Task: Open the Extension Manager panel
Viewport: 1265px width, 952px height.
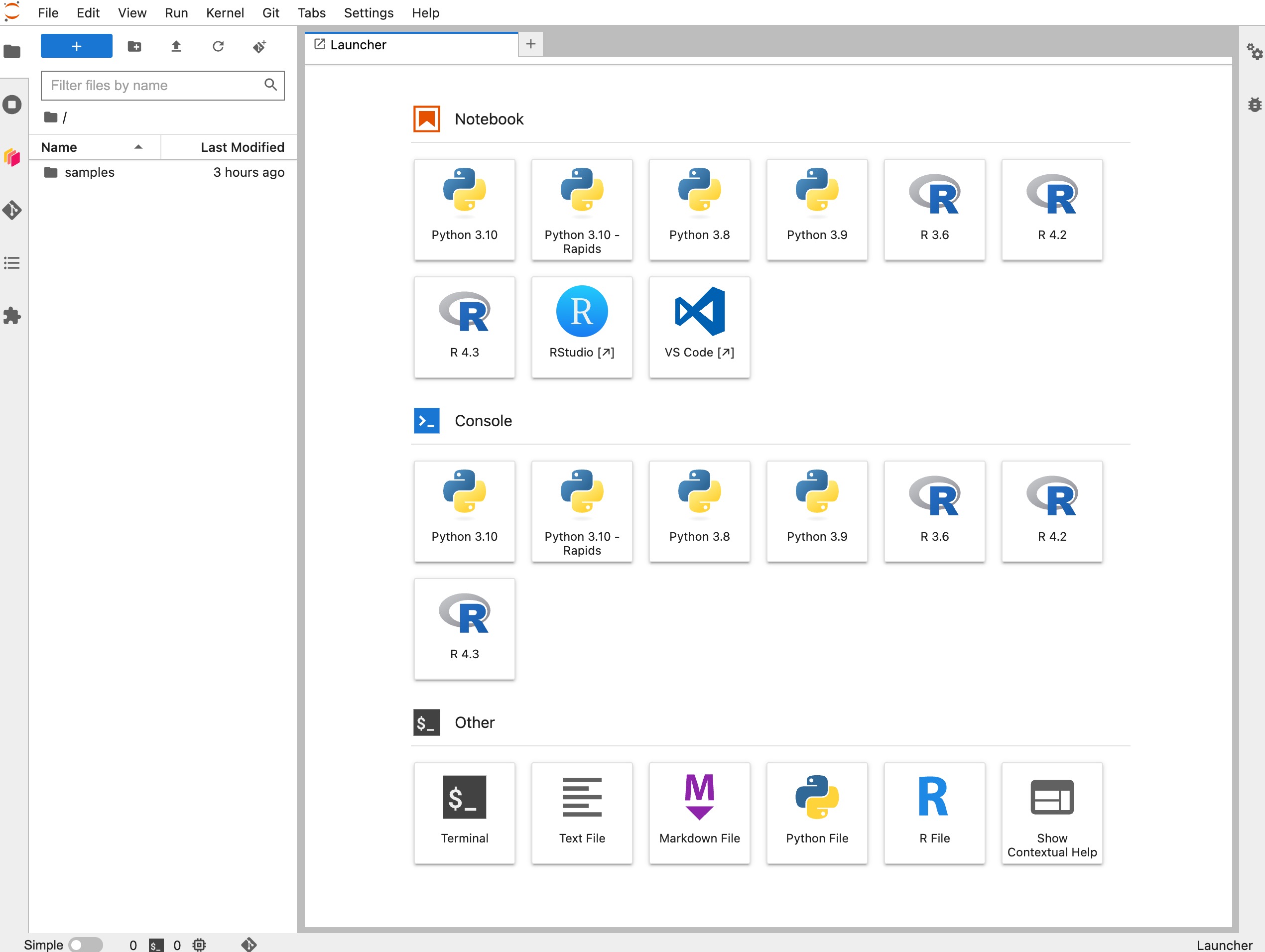Action: [x=12, y=316]
